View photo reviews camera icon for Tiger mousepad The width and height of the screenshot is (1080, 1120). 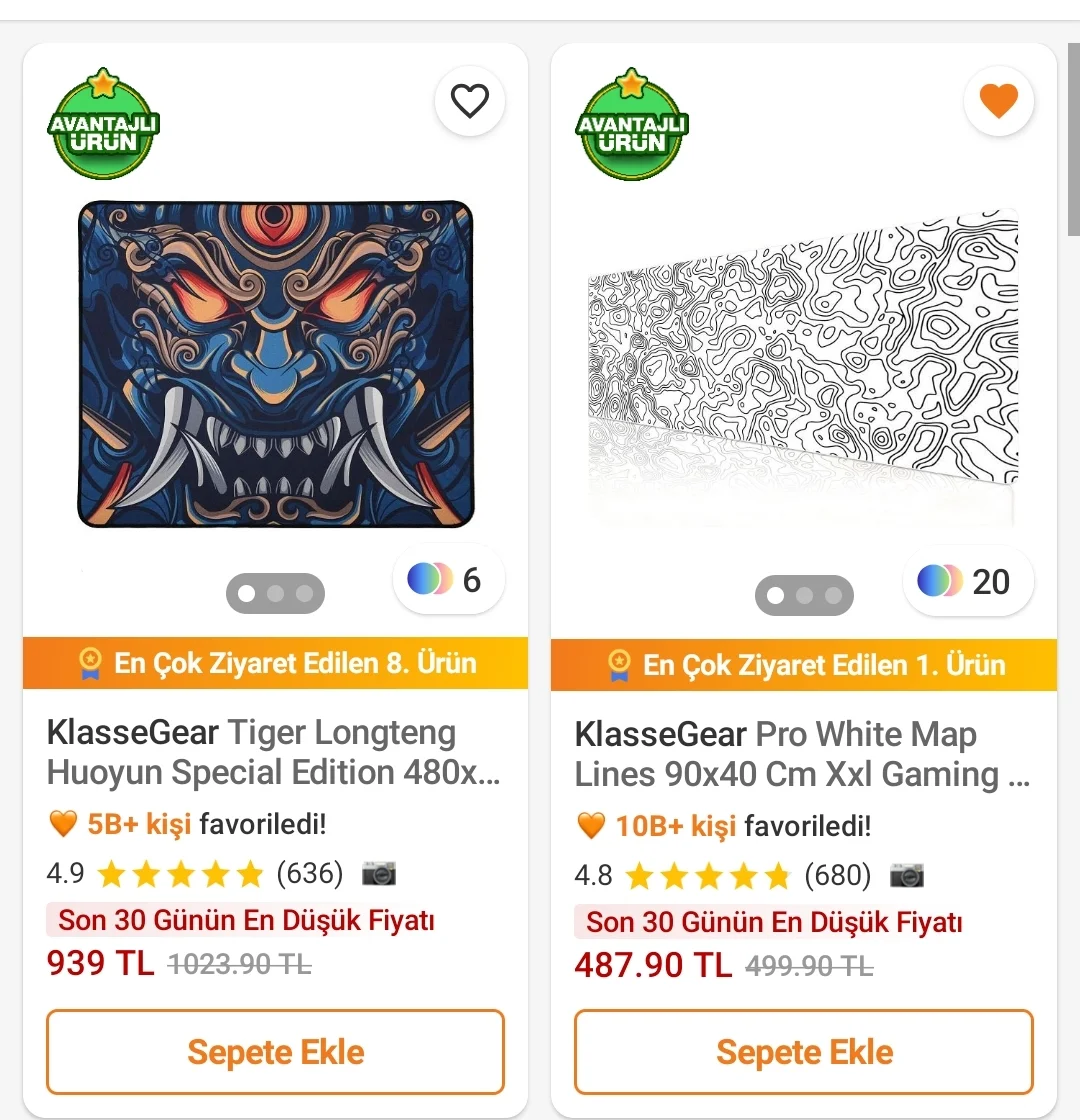click(379, 874)
